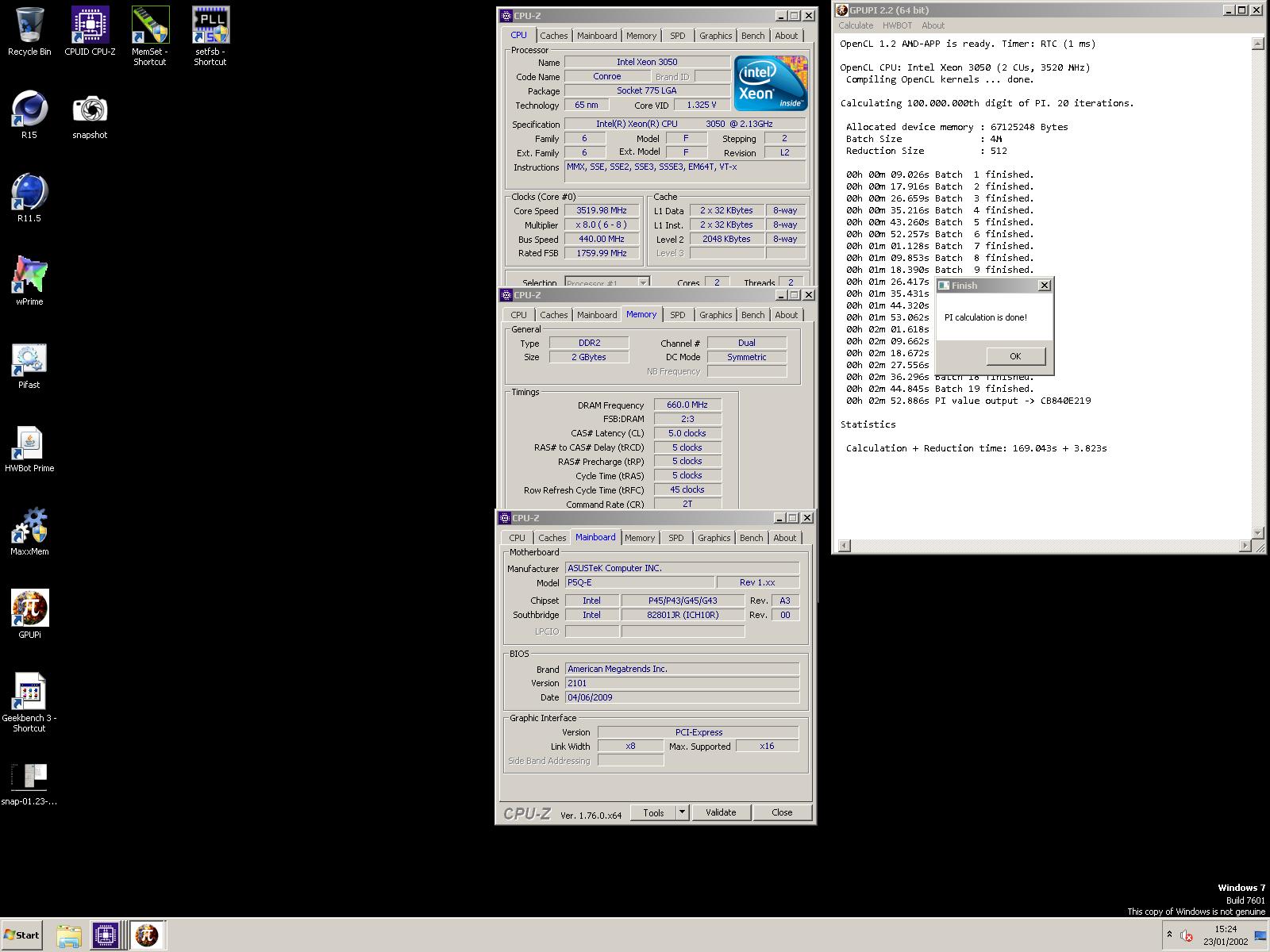Image resolution: width=1270 pixels, height=952 pixels.
Task: Switch to Memory tab in bottom CPU-Z window
Action: pyautogui.click(x=640, y=538)
